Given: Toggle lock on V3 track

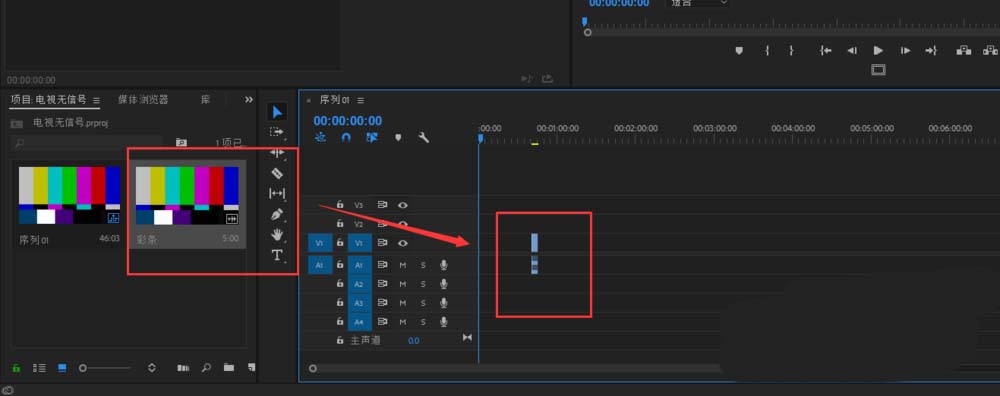Looking at the screenshot, I should pos(340,205).
